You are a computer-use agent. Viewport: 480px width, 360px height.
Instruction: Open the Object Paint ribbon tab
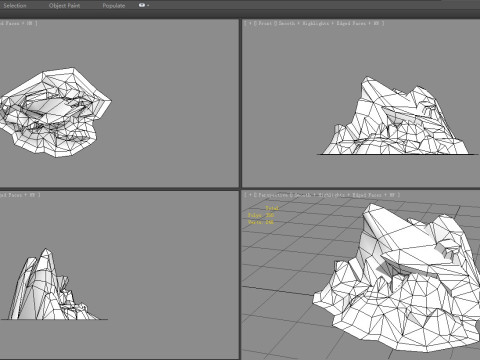tap(64, 6)
